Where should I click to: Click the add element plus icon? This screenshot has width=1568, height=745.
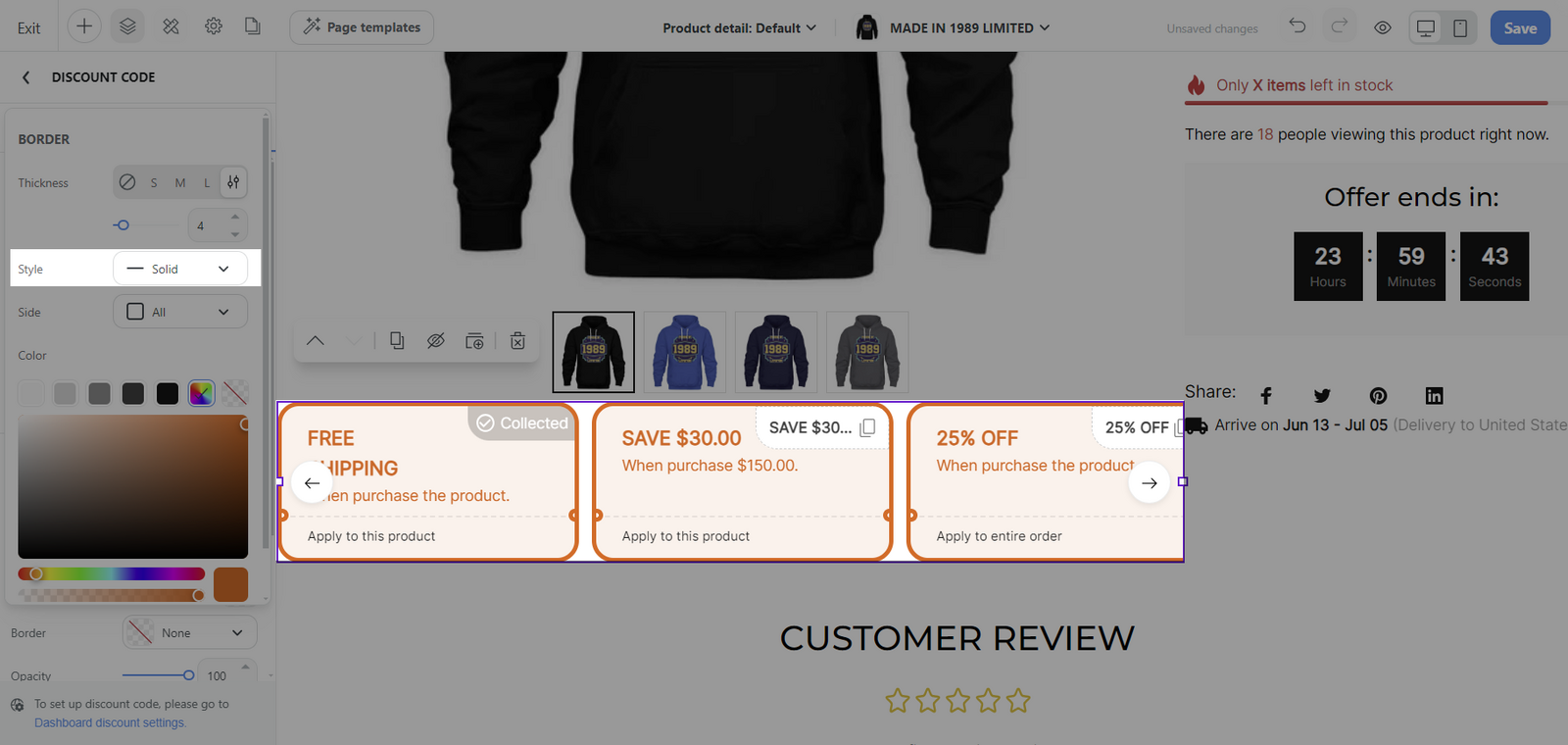click(x=84, y=26)
